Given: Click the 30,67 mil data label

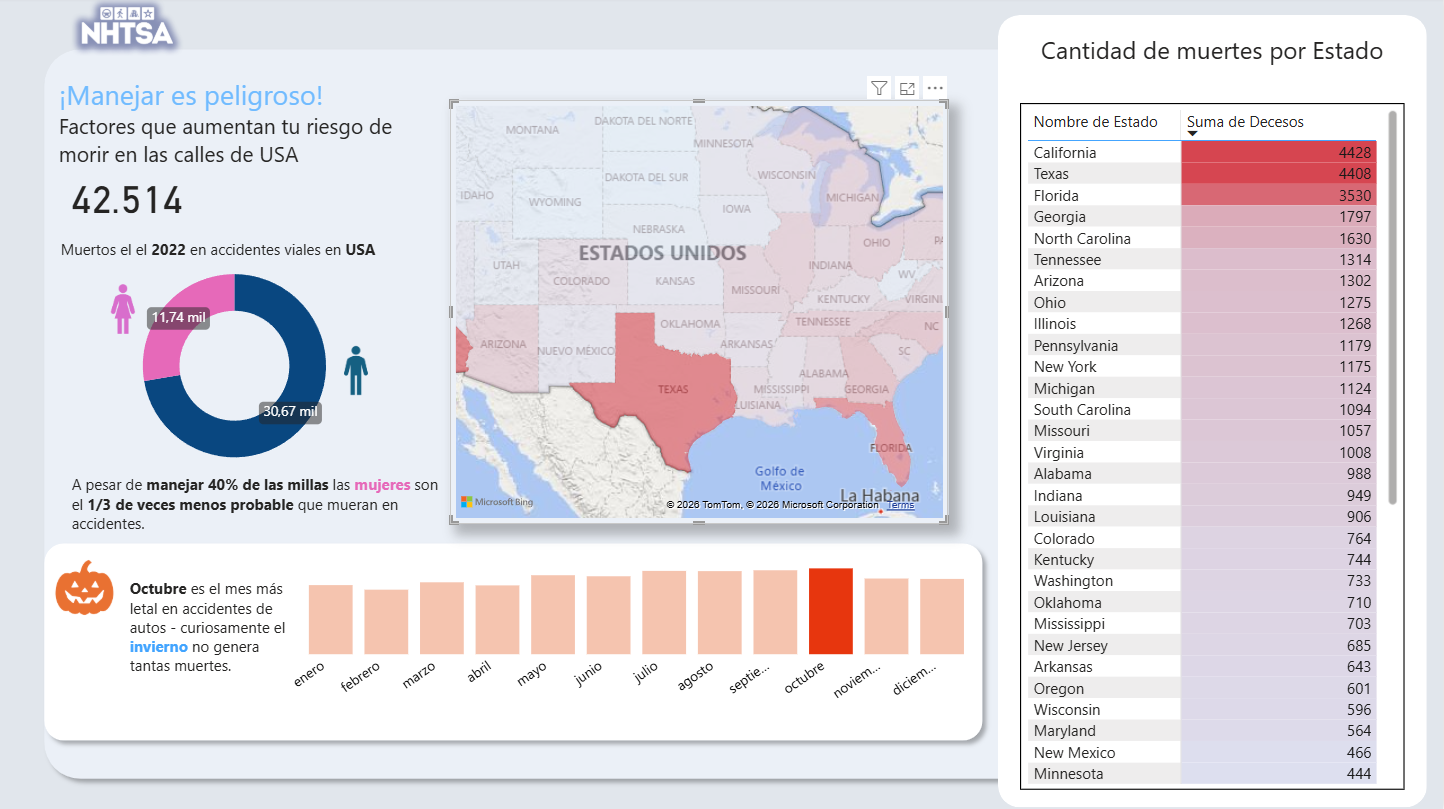Looking at the screenshot, I should [x=291, y=411].
